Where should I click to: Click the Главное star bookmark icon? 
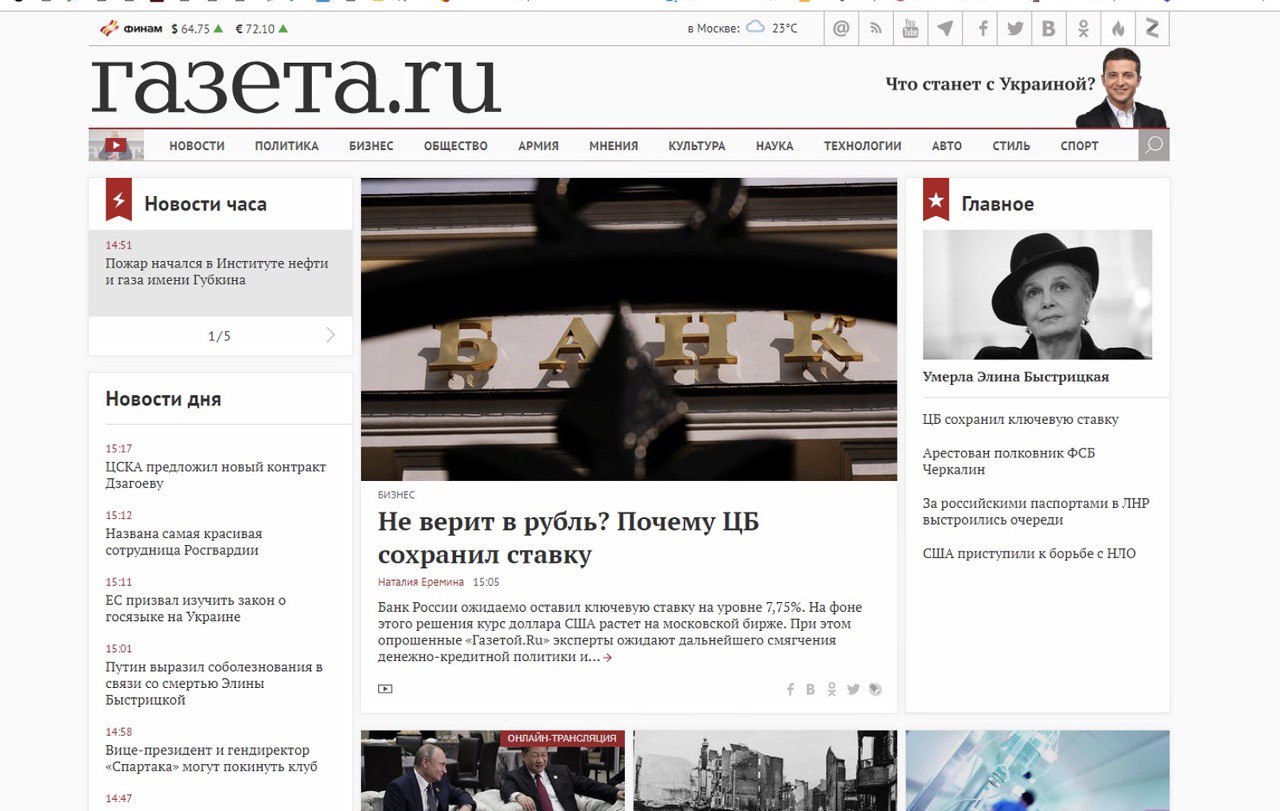936,200
